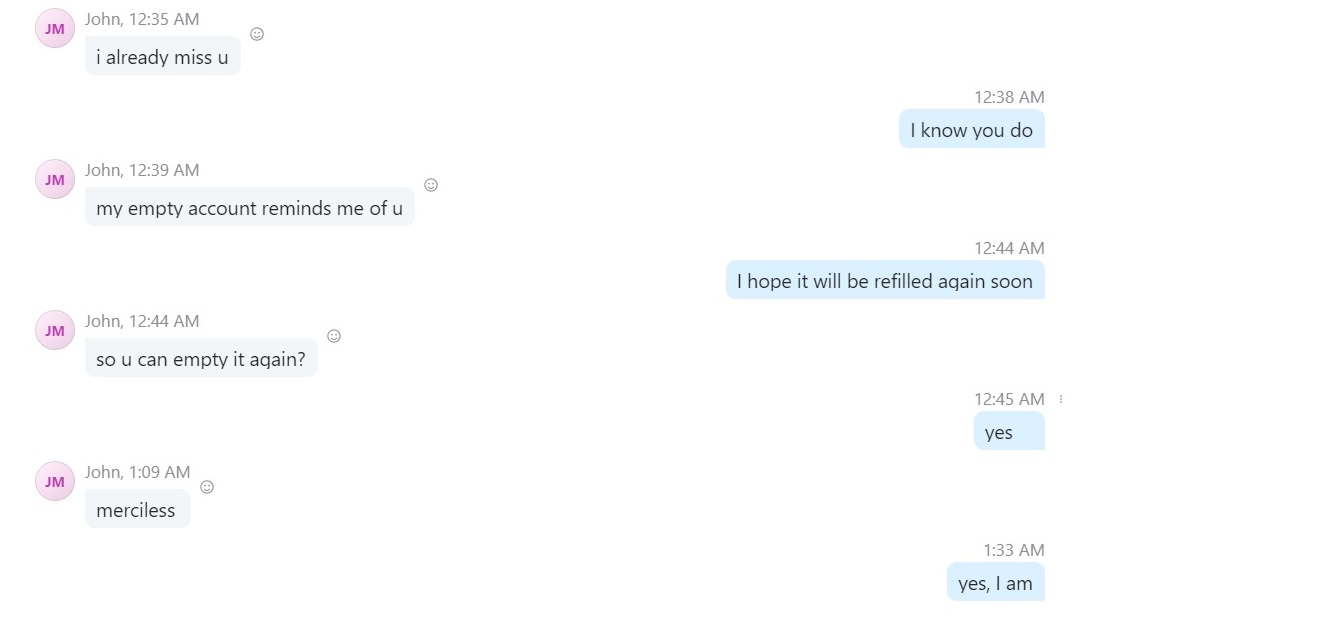Open more options dots next to 12:45 AM

(1061, 399)
